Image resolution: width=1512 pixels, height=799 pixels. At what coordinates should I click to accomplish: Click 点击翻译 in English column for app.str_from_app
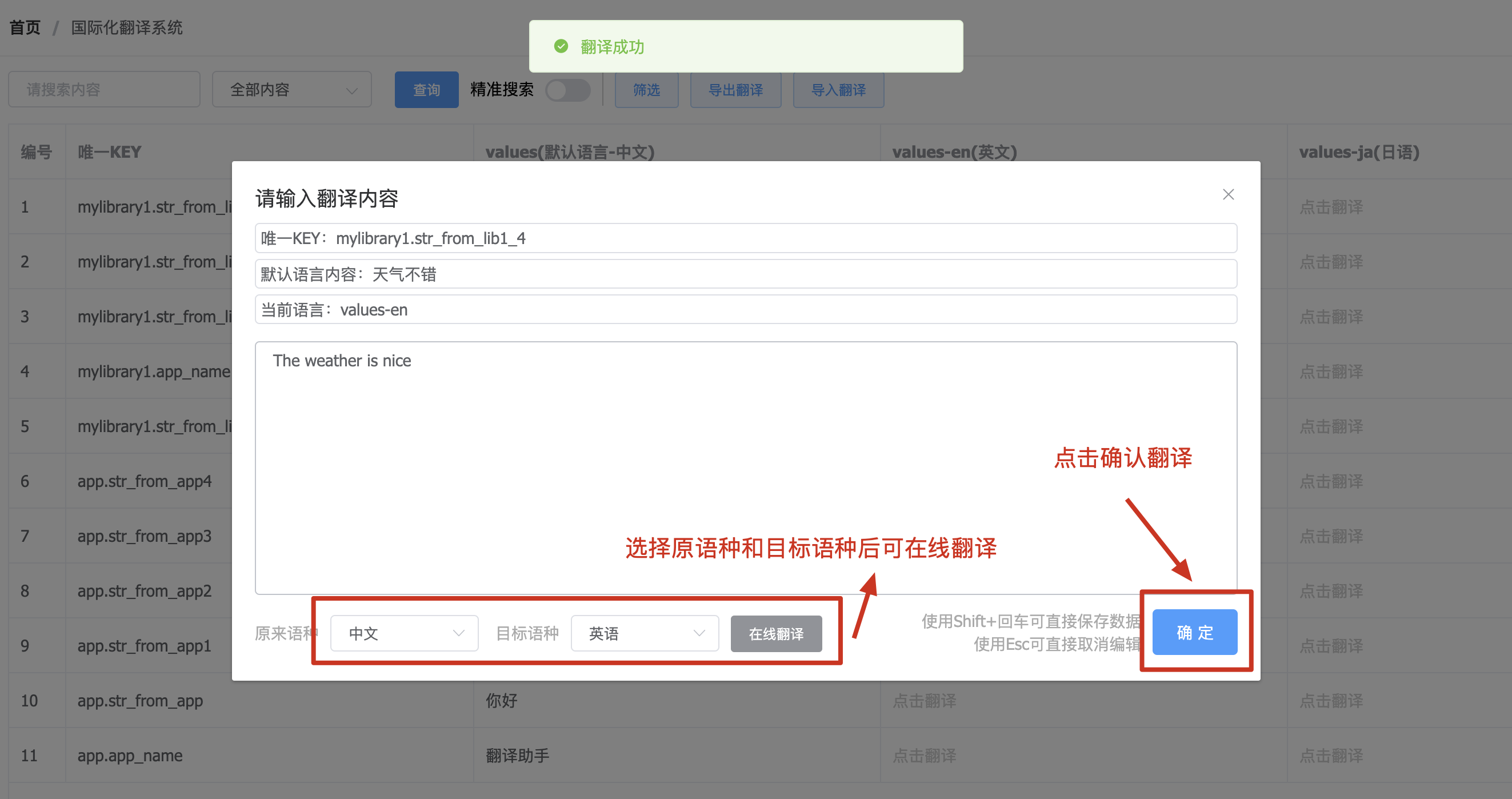tap(924, 700)
